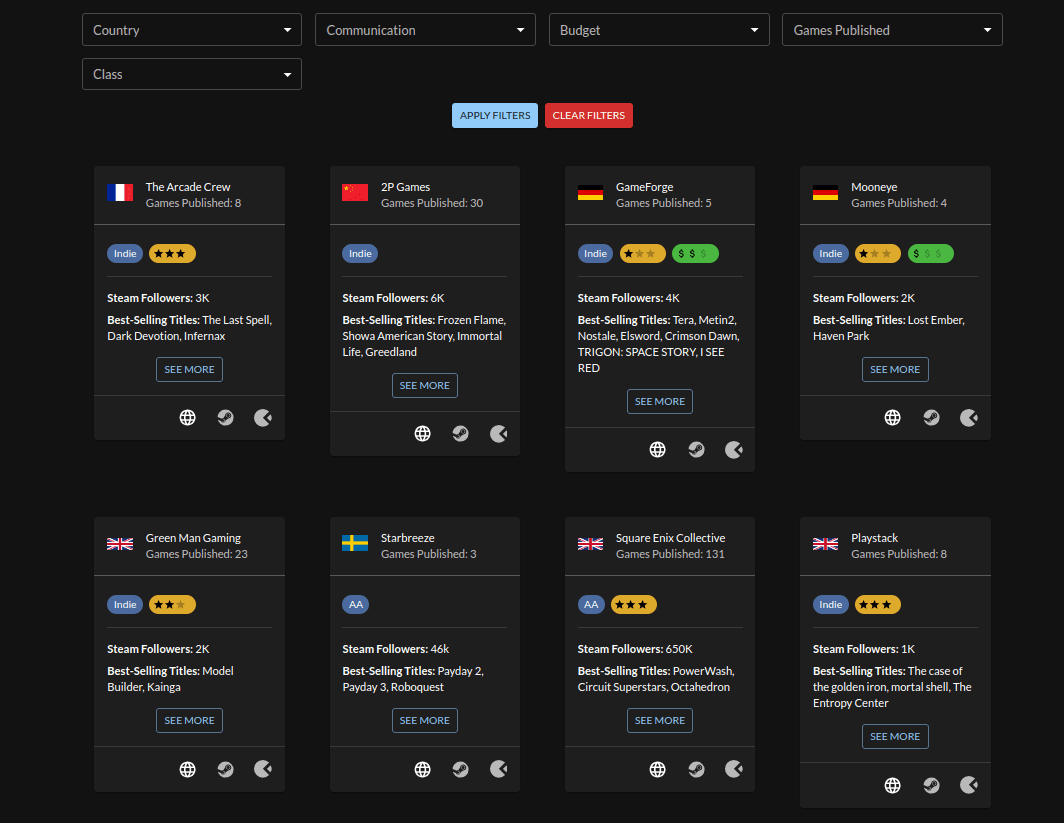Click the text "Games Published: 30"
1064x823 pixels.
tap(432, 203)
